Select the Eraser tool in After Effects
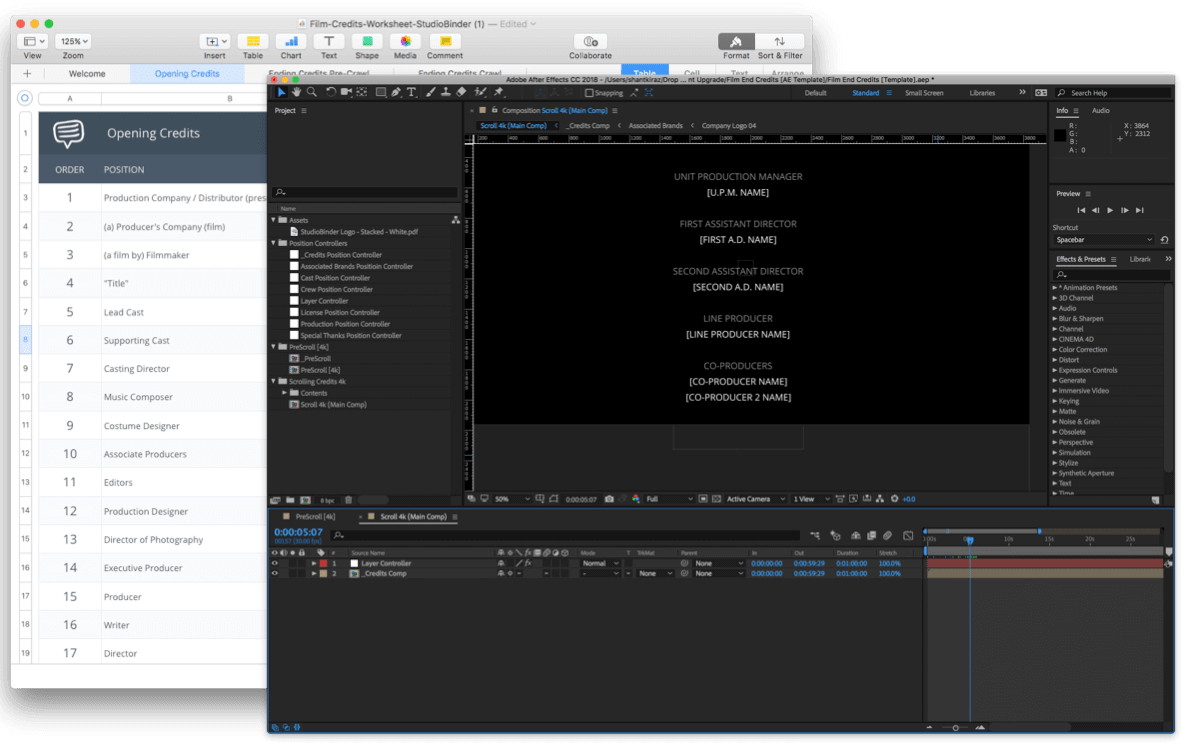1184x745 pixels. pos(461,92)
